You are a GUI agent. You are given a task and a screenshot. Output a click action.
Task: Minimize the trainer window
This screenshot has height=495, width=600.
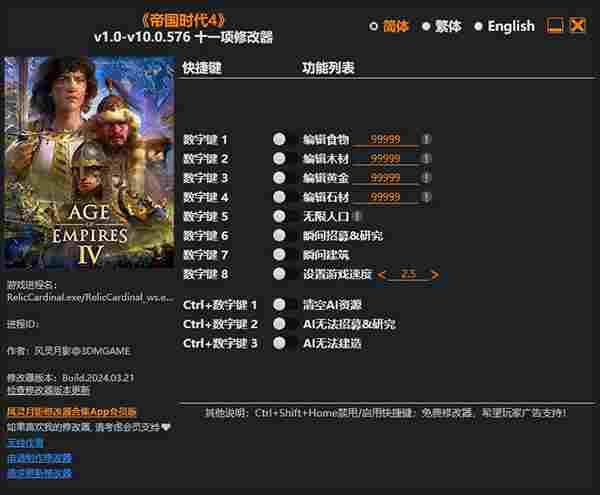tap(555, 26)
